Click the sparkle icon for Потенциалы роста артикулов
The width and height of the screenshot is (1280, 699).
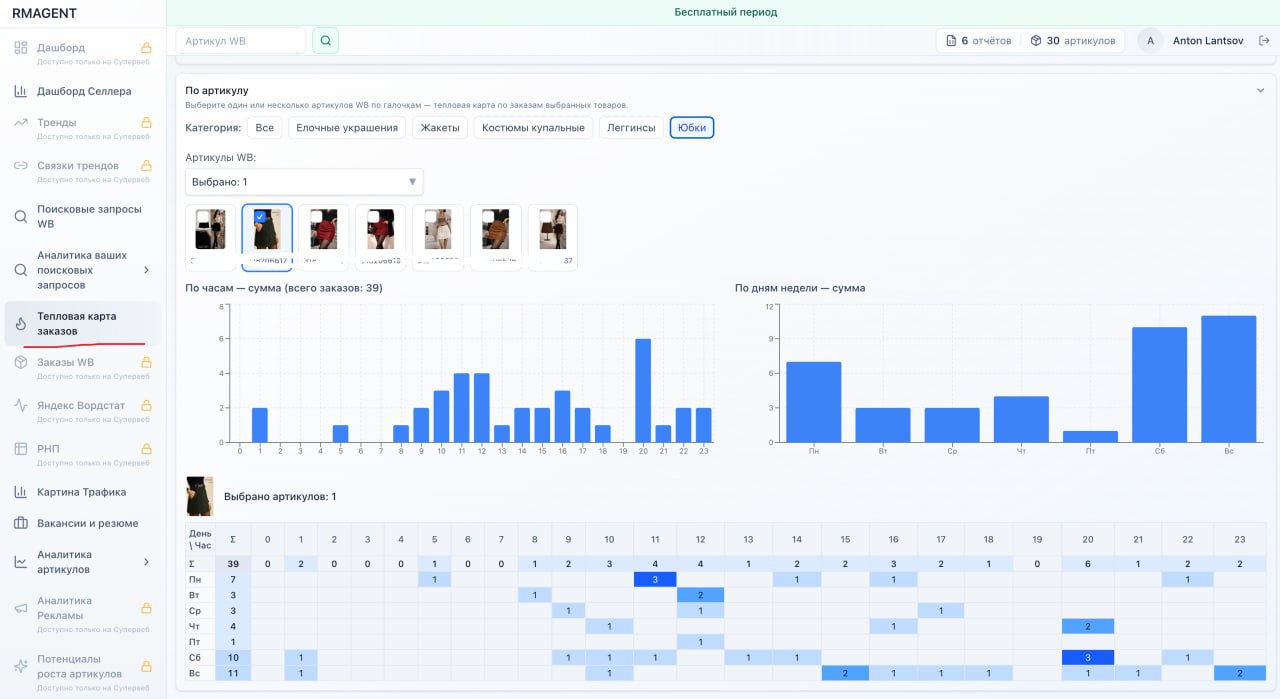(x=20, y=667)
